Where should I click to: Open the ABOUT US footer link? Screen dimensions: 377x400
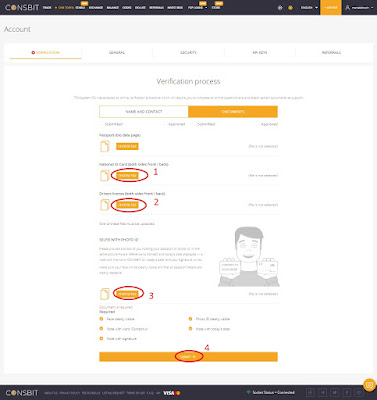[51, 393]
